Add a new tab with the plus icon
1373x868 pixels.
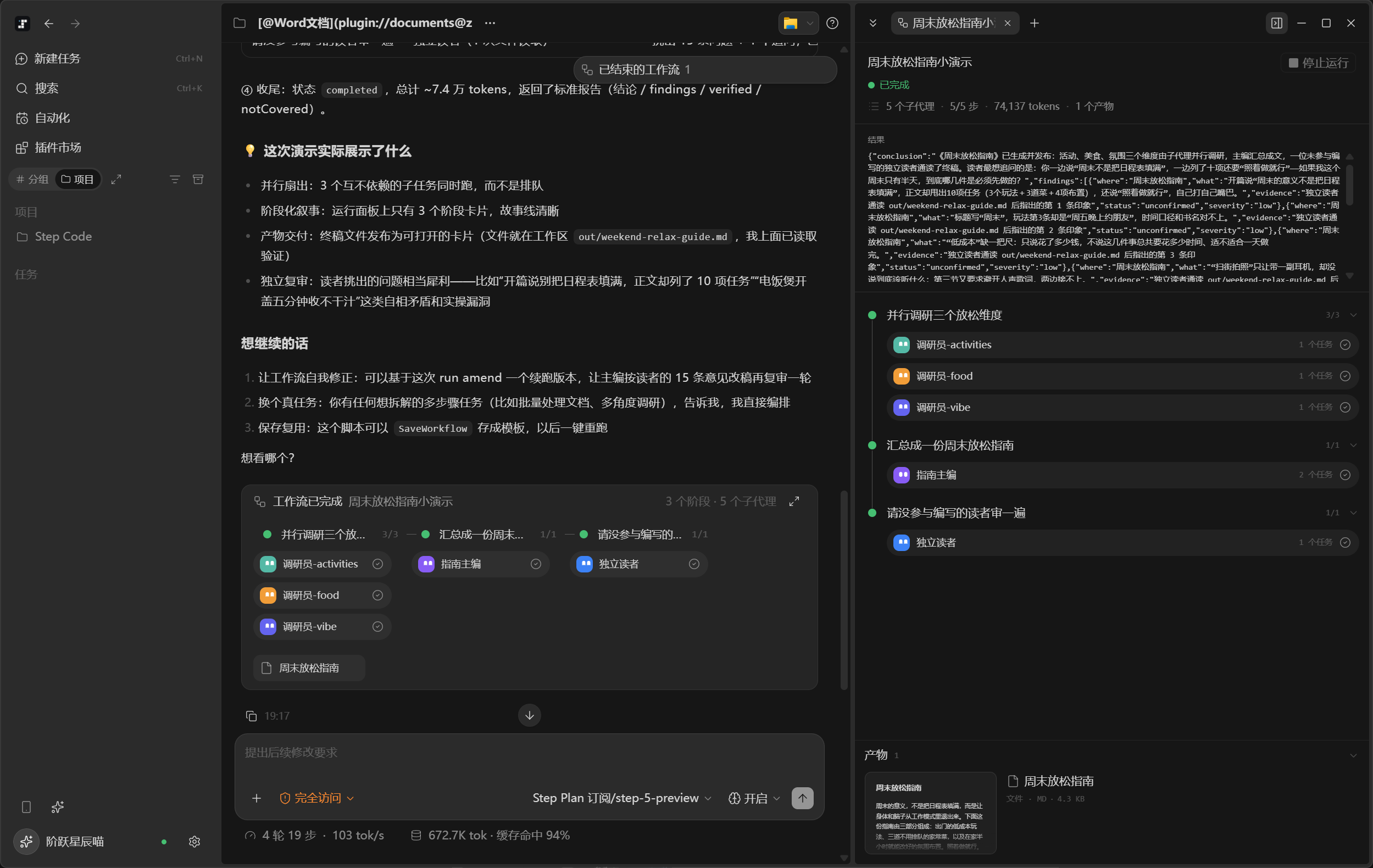pos(1035,23)
